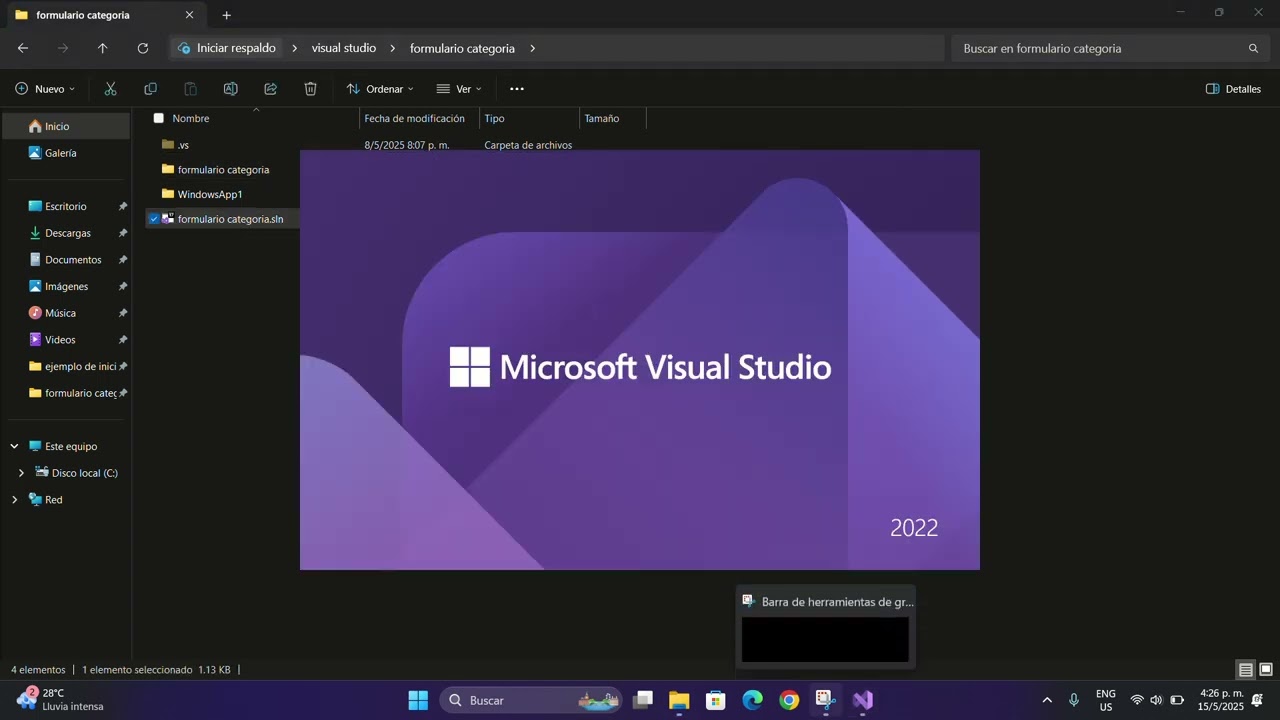Open Imágenes quick access item
The height and width of the screenshot is (720, 1280).
click(66, 286)
